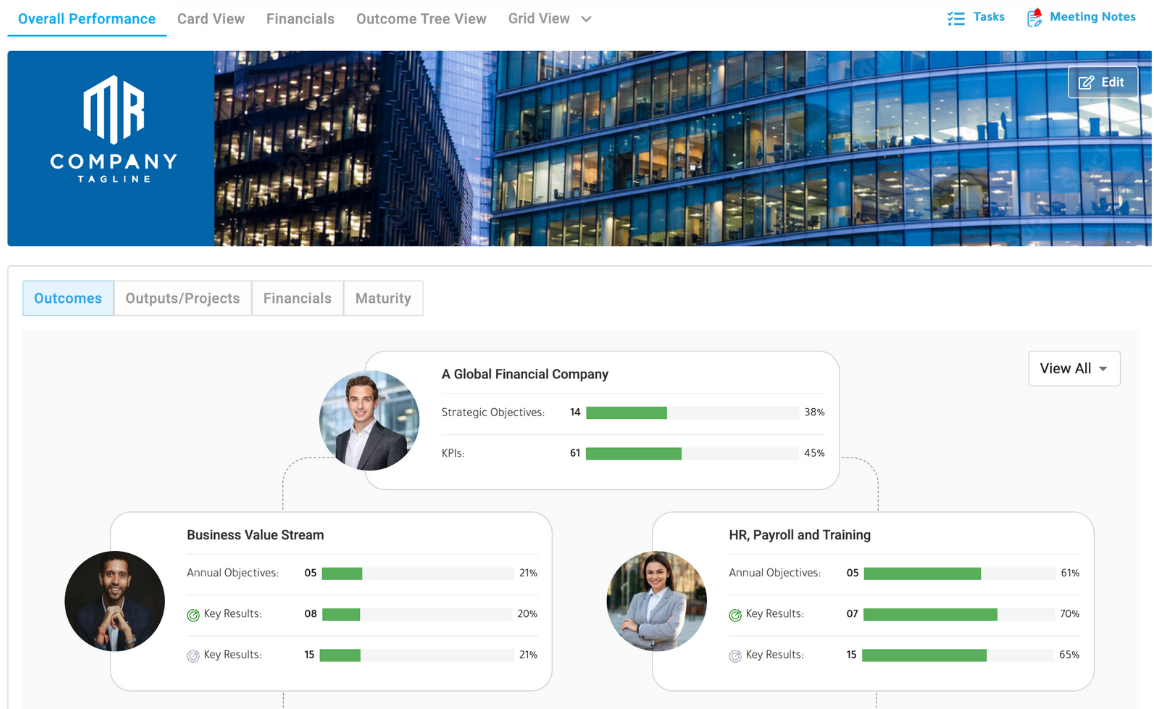The width and height of the screenshot is (1154, 709).
Task: Click Key Results count 08
Action: click(x=311, y=614)
